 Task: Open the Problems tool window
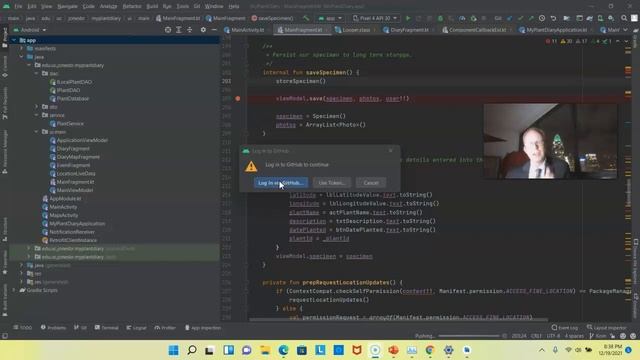tap(53, 327)
